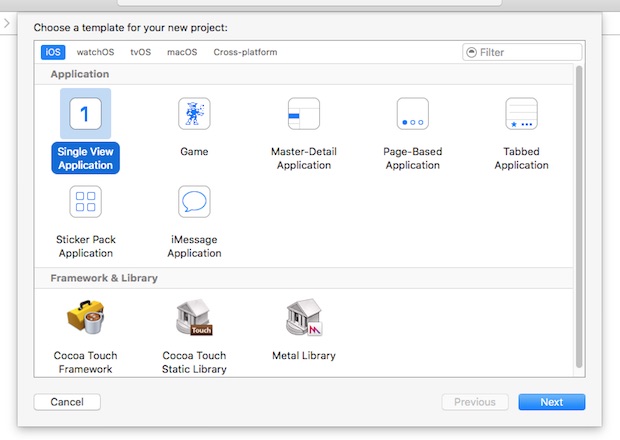The width and height of the screenshot is (620, 440).
Task: Select the Cocoa Touch Static Library icon
Action: (194, 317)
